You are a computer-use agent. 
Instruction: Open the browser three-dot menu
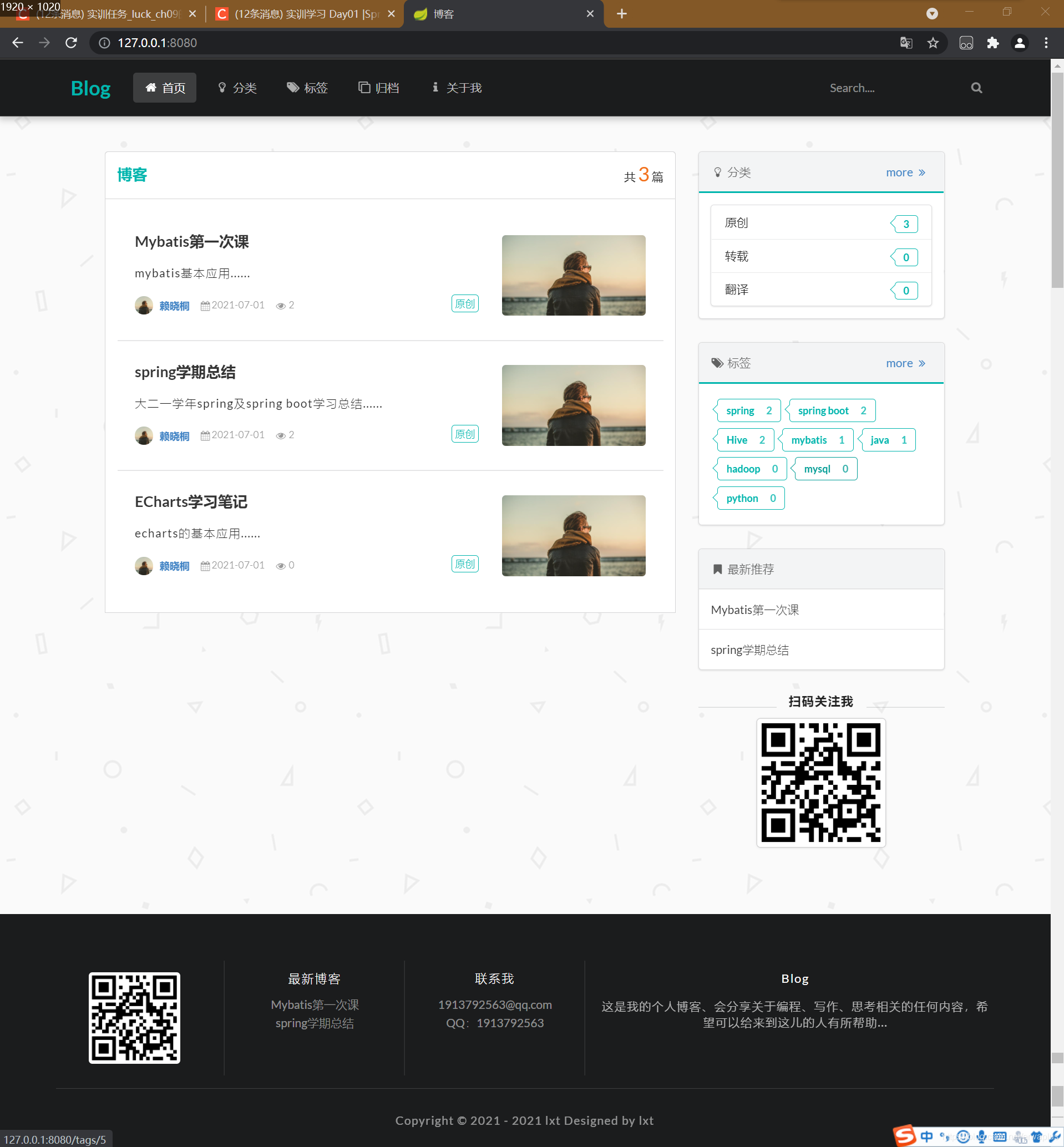click(1047, 43)
